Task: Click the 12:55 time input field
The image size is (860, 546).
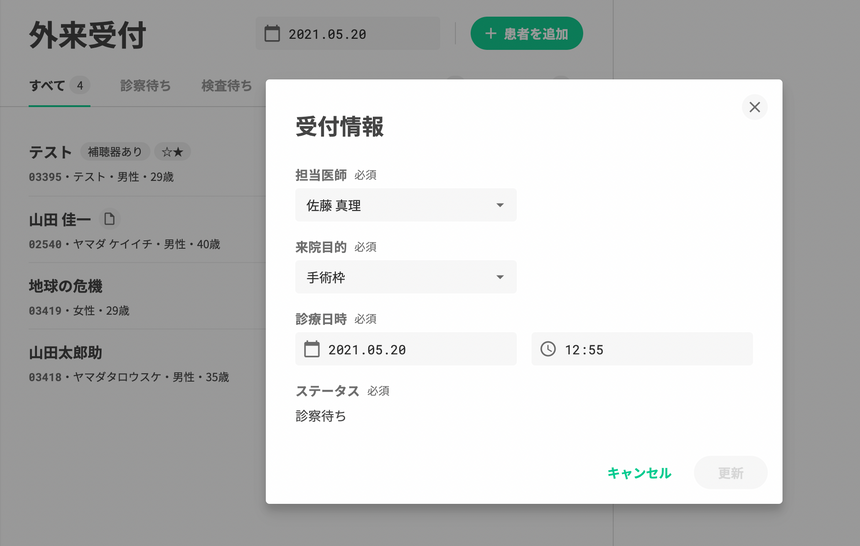Action: [x=650, y=349]
